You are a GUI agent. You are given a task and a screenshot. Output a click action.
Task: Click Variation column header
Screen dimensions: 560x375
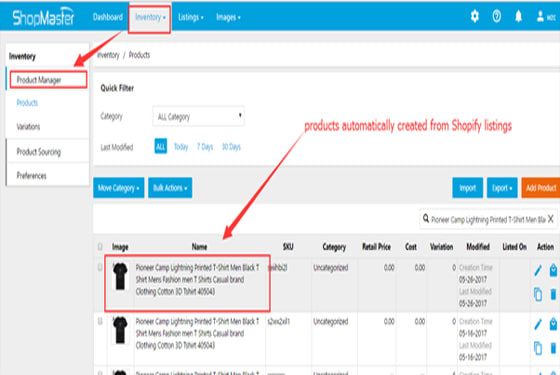pos(441,246)
